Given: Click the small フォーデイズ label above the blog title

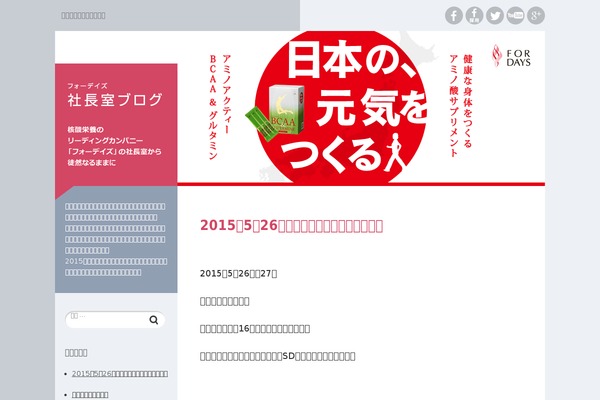Looking at the screenshot, I should (x=88, y=86).
